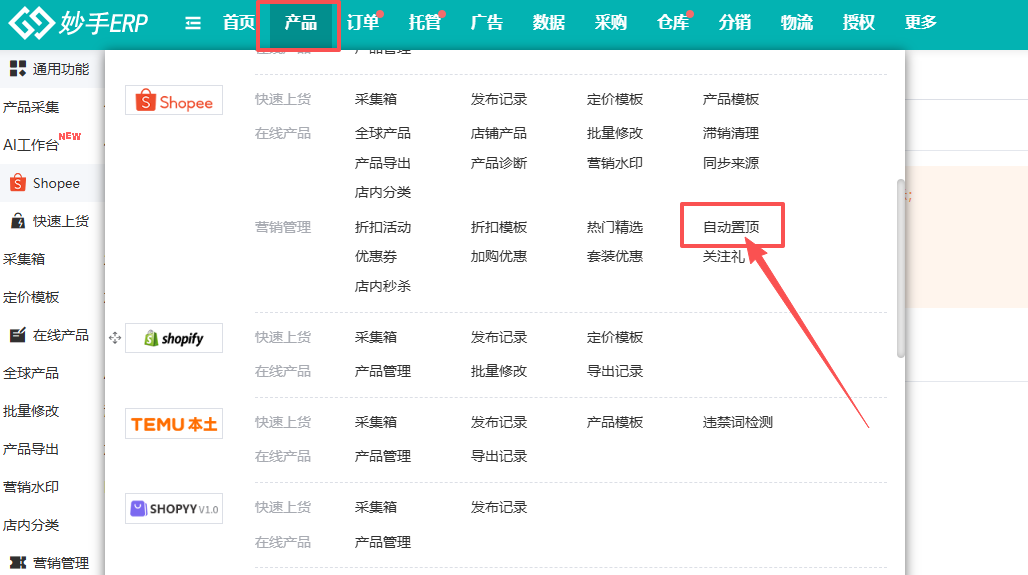1028x575 pixels.
Task: Select 批量修改 in left sidebar
Action: pyautogui.click(x=31, y=411)
